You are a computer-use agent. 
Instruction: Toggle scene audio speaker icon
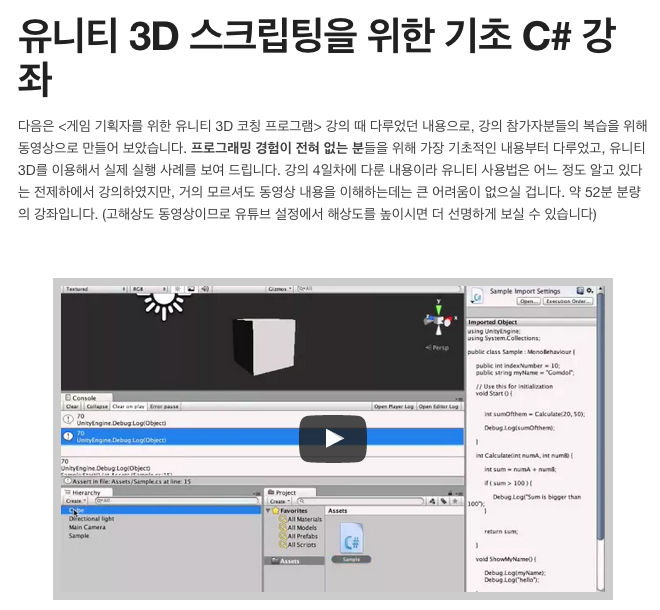pyautogui.click(x=205, y=289)
